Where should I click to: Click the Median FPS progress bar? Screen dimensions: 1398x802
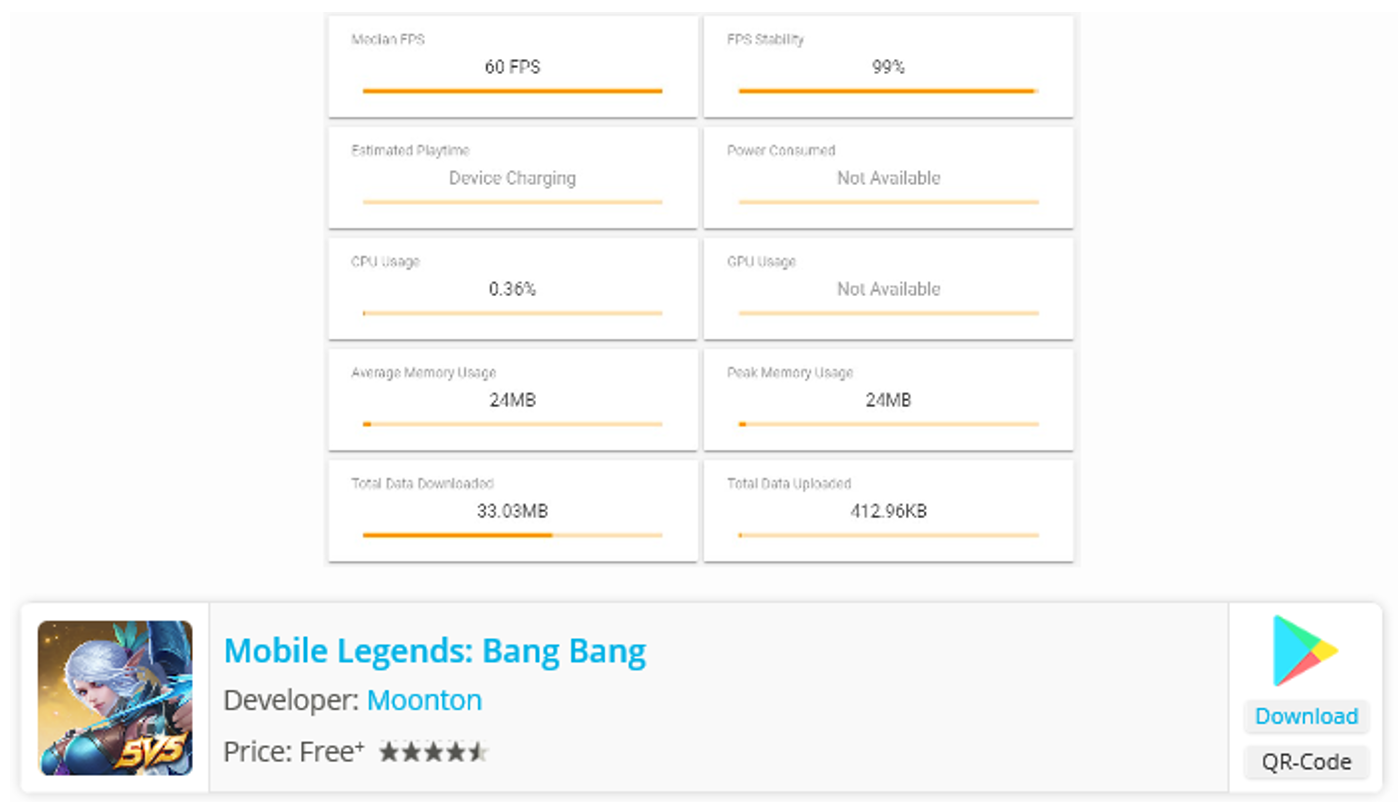click(x=510, y=90)
